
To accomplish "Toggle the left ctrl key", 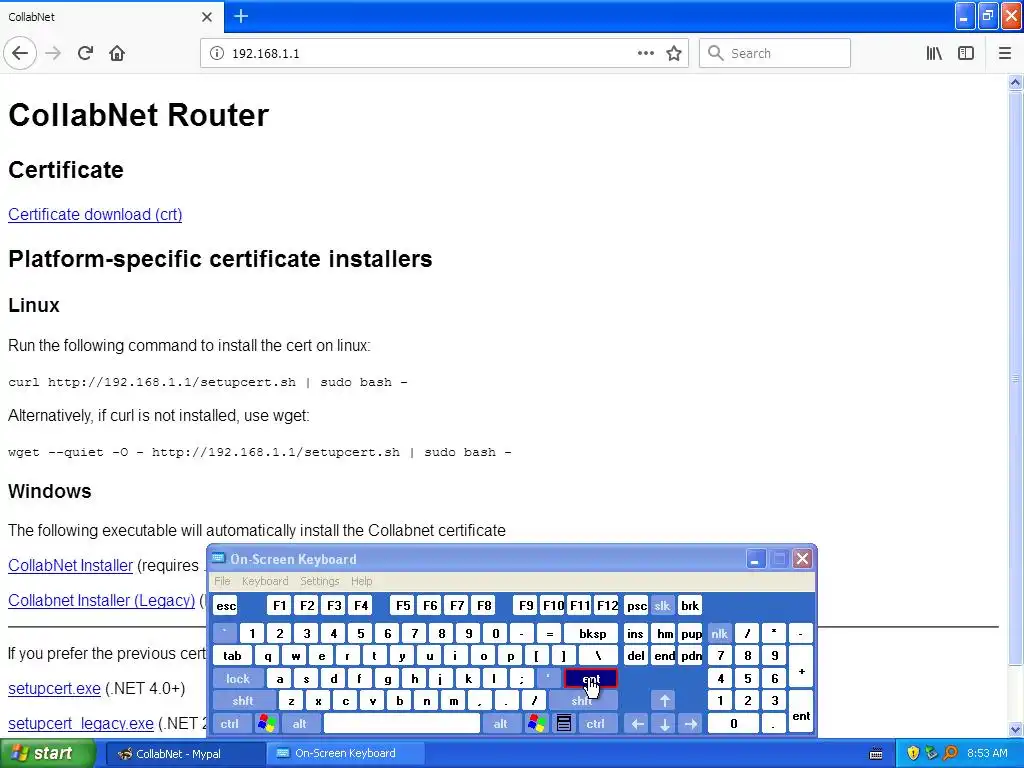I will (229, 724).
